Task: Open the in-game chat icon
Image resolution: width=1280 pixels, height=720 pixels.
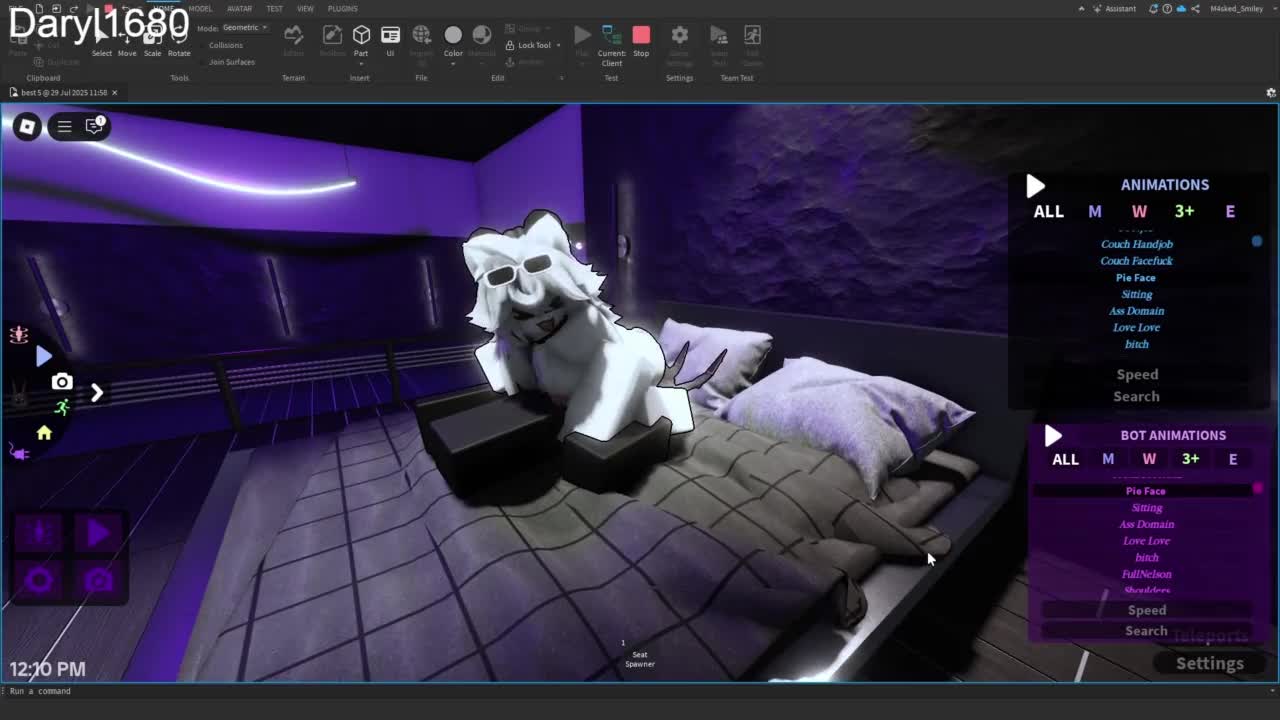Action: click(x=95, y=126)
